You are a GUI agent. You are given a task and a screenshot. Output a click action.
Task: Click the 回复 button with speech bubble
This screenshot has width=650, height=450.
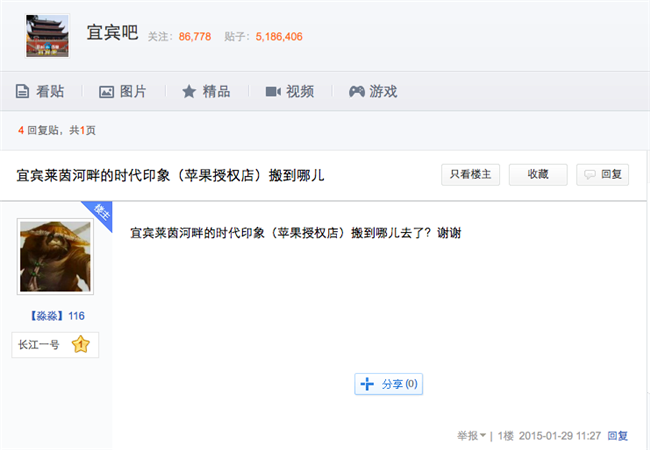604,175
